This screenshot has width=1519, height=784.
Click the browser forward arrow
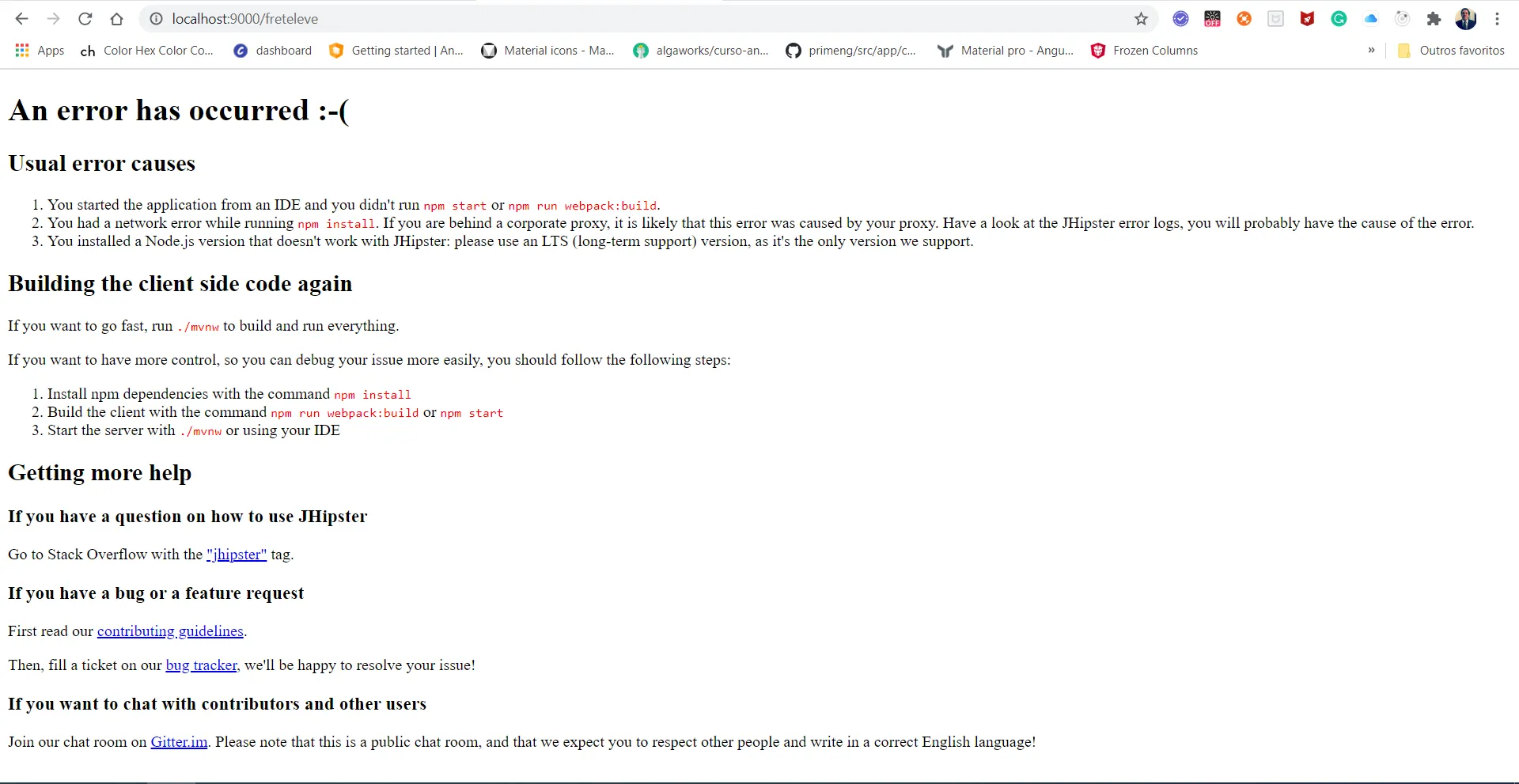54,19
